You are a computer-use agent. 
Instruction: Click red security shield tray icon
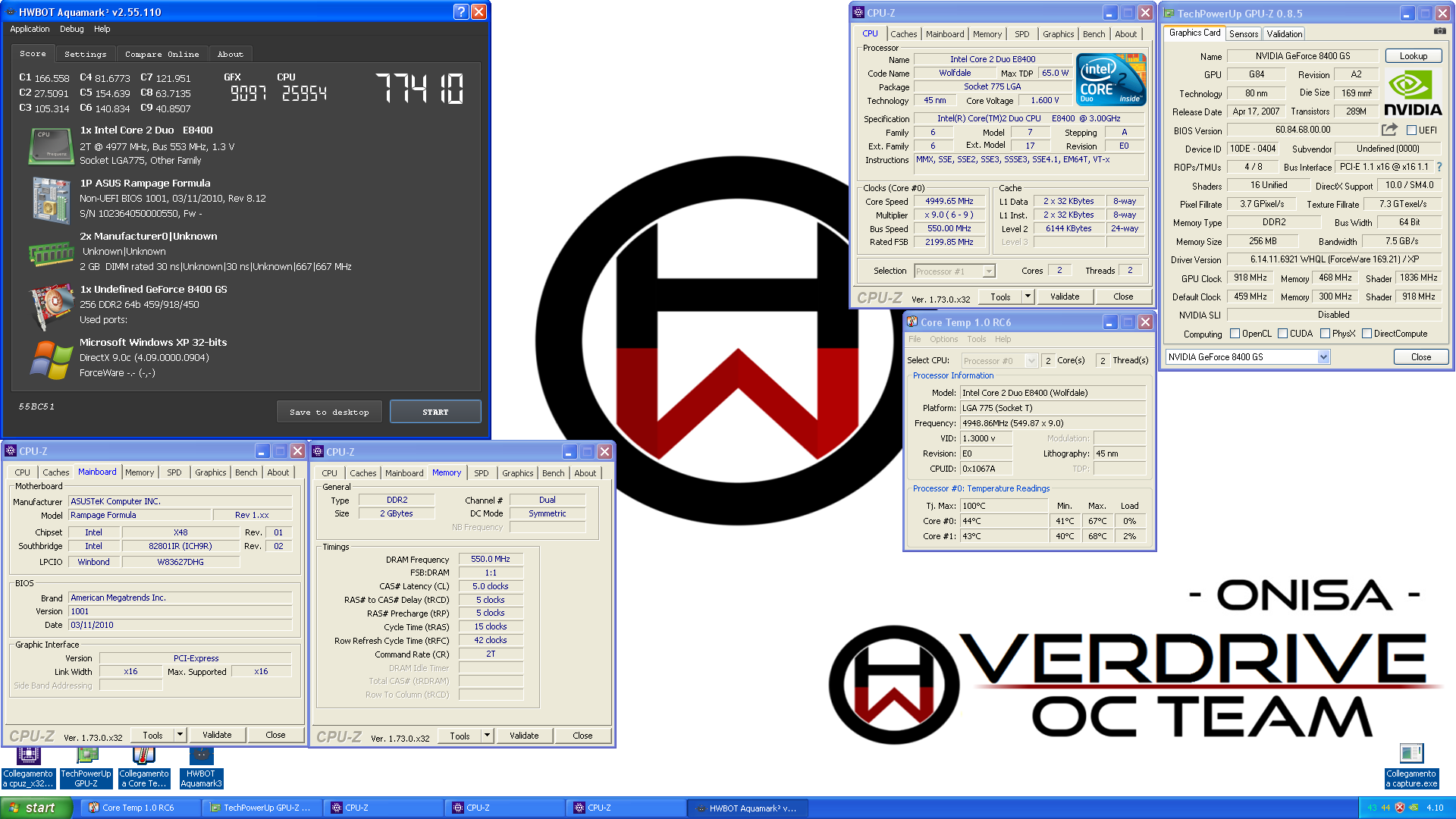tap(1400, 808)
